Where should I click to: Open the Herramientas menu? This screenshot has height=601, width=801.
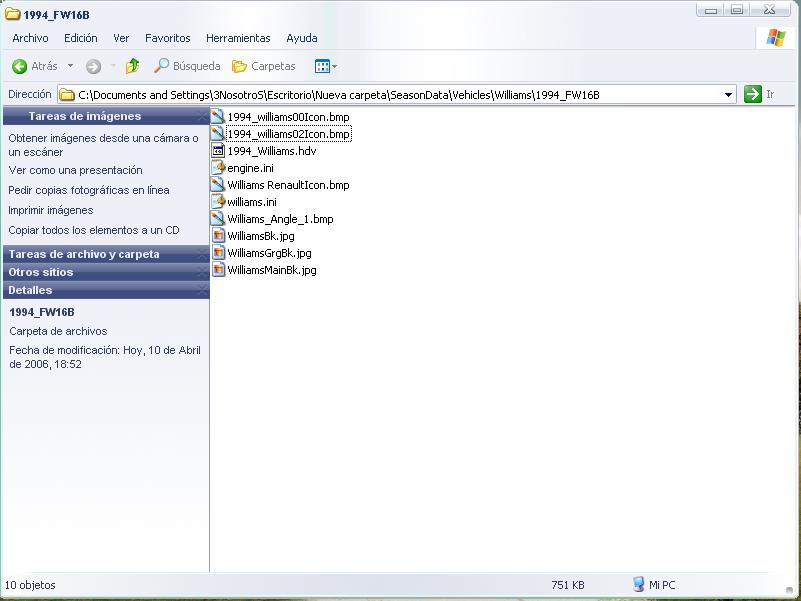tap(238, 38)
